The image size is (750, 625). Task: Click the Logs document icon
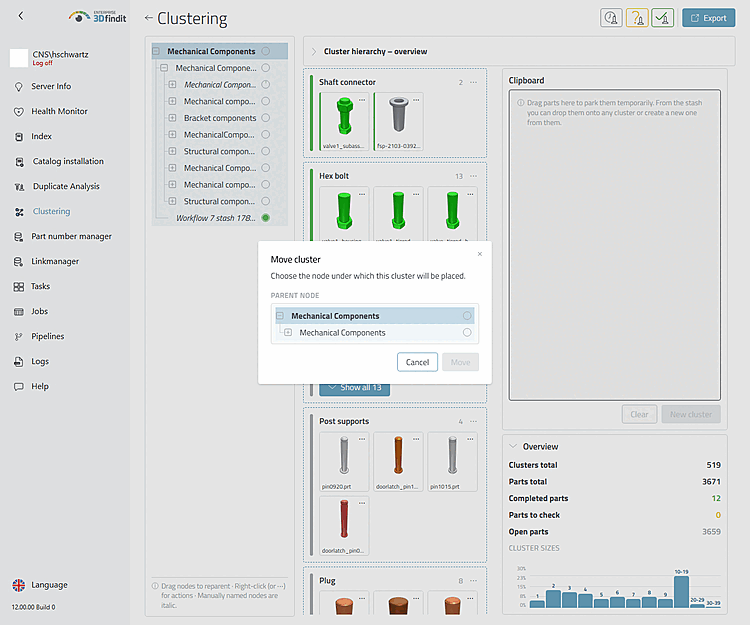[x=19, y=362]
